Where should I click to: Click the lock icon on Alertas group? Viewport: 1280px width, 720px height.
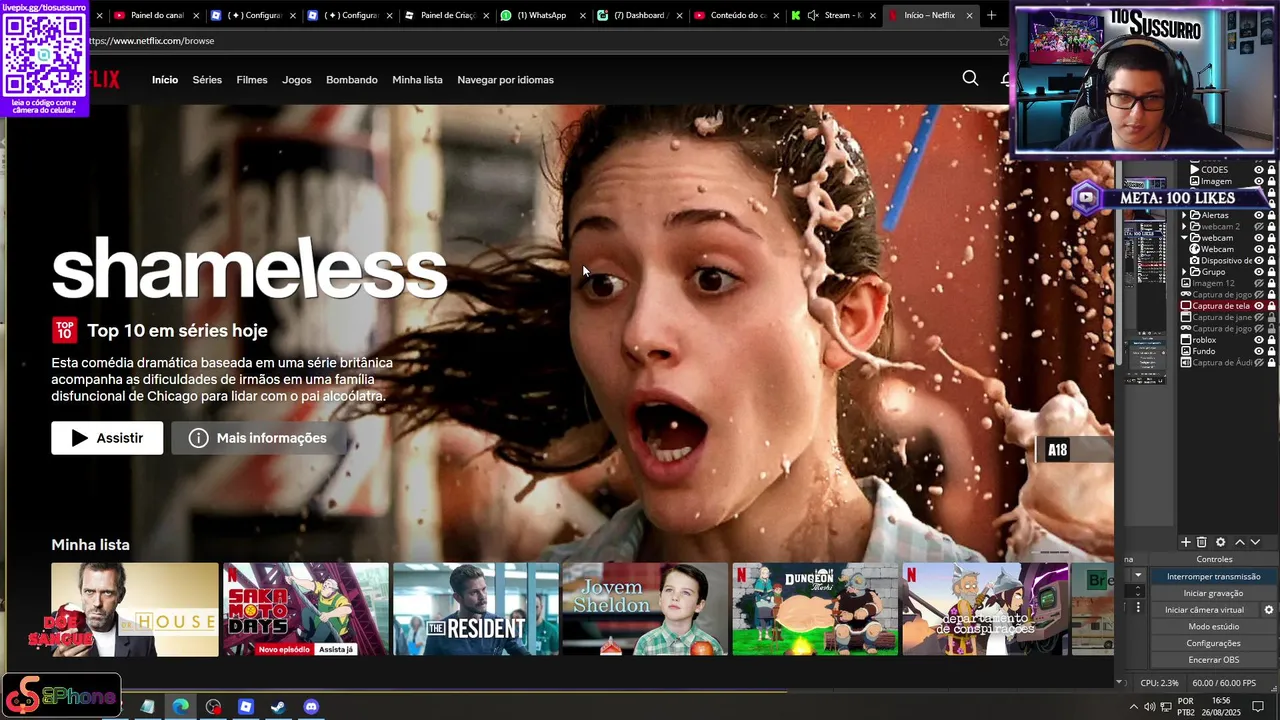(x=1271, y=215)
